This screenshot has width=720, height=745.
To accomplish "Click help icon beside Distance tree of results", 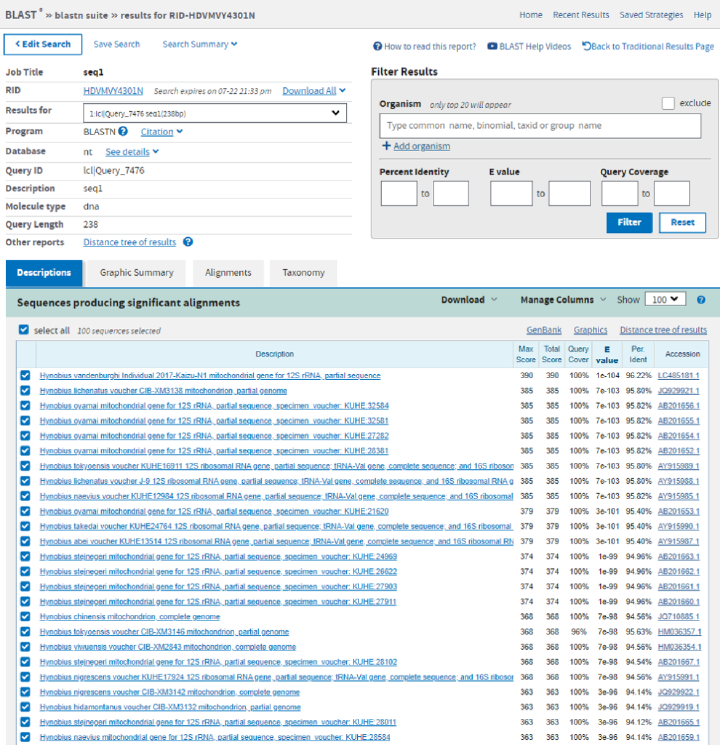I will [x=188, y=242].
